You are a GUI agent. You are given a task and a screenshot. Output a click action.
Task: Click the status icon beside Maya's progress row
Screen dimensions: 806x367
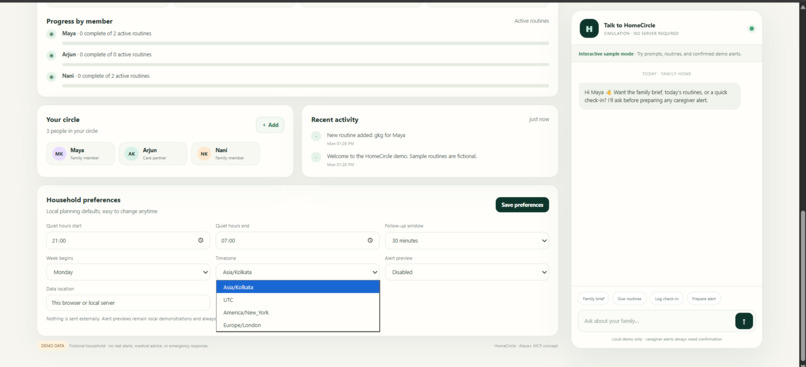point(51,34)
